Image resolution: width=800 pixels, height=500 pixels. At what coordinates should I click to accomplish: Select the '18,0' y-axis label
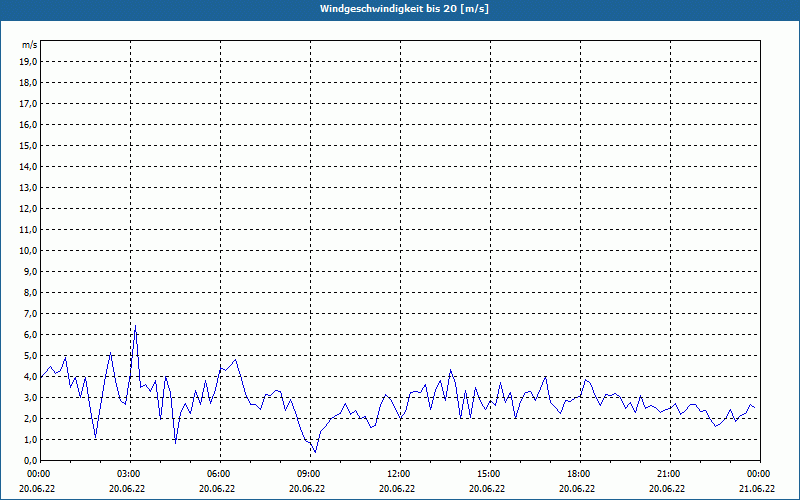pyautogui.click(x=30, y=83)
